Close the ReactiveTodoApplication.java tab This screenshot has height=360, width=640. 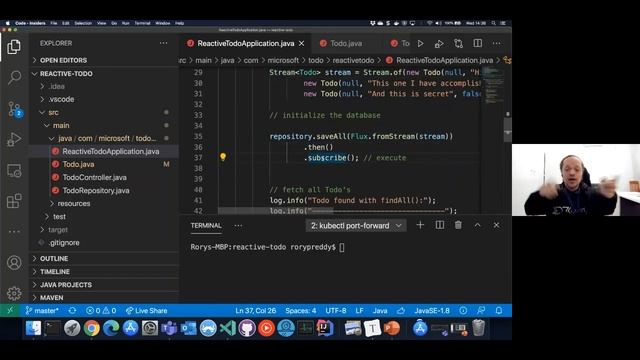(302, 43)
